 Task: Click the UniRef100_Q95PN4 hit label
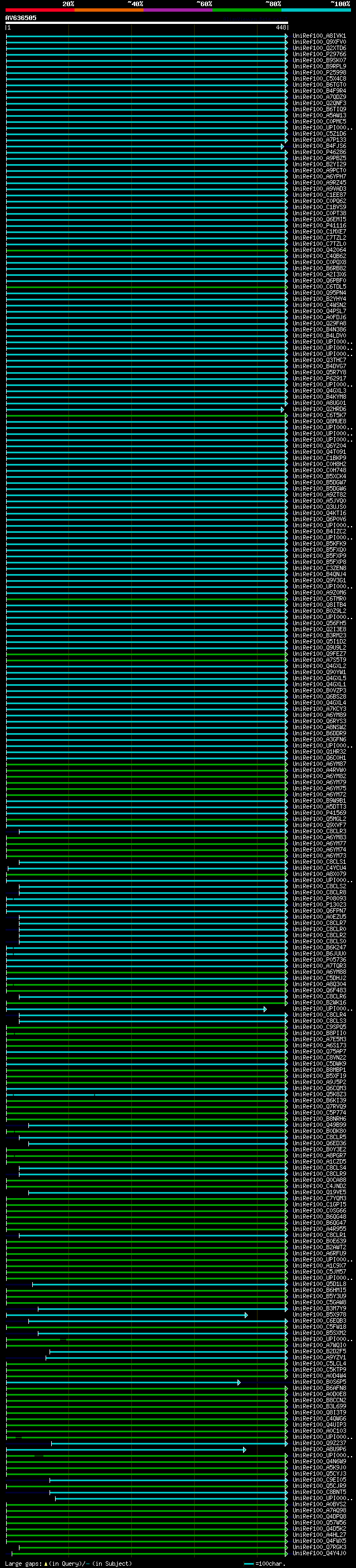pyautogui.click(x=319, y=293)
